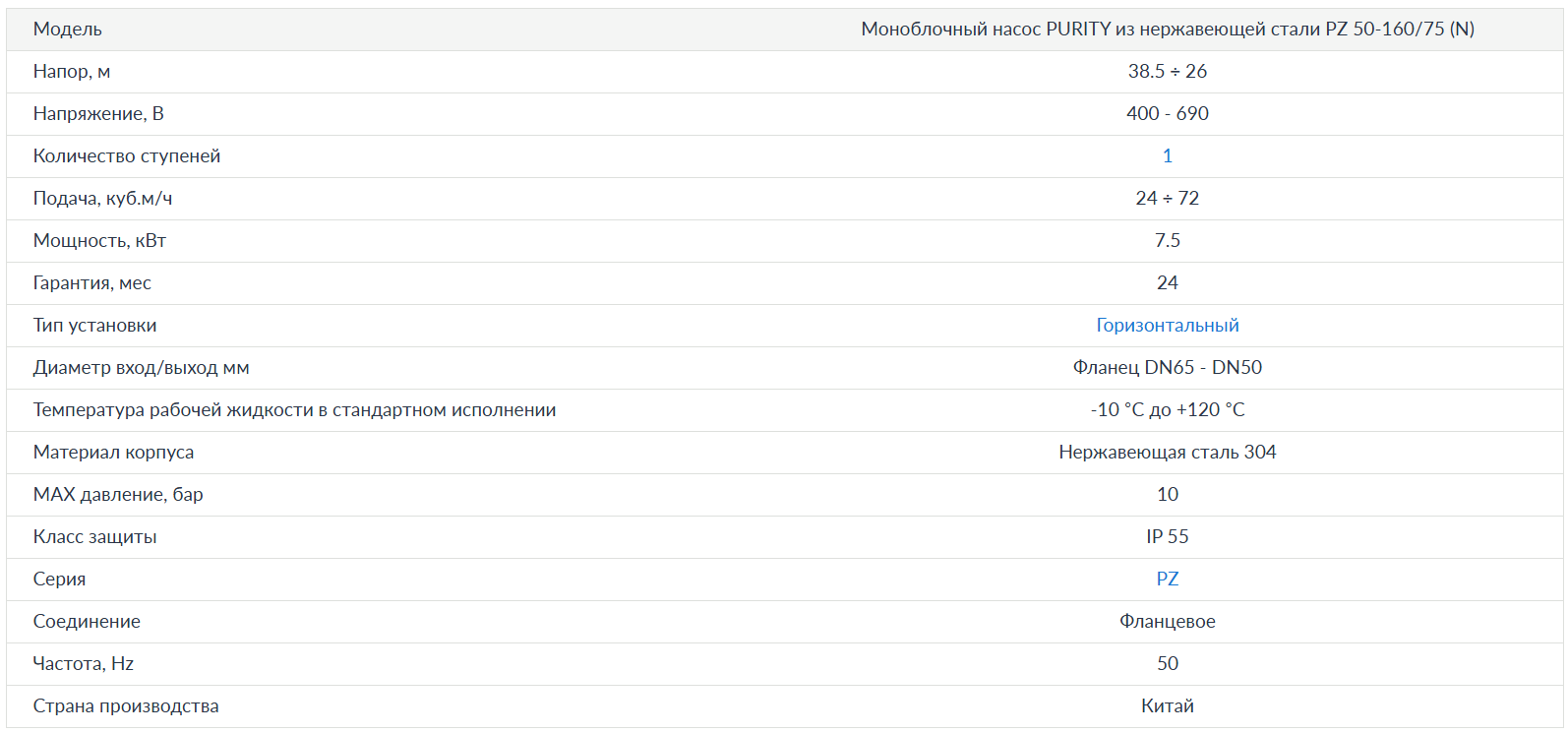Click the 'Мощность, кВт' label
The height and width of the screenshot is (733, 1568).
tap(99, 240)
